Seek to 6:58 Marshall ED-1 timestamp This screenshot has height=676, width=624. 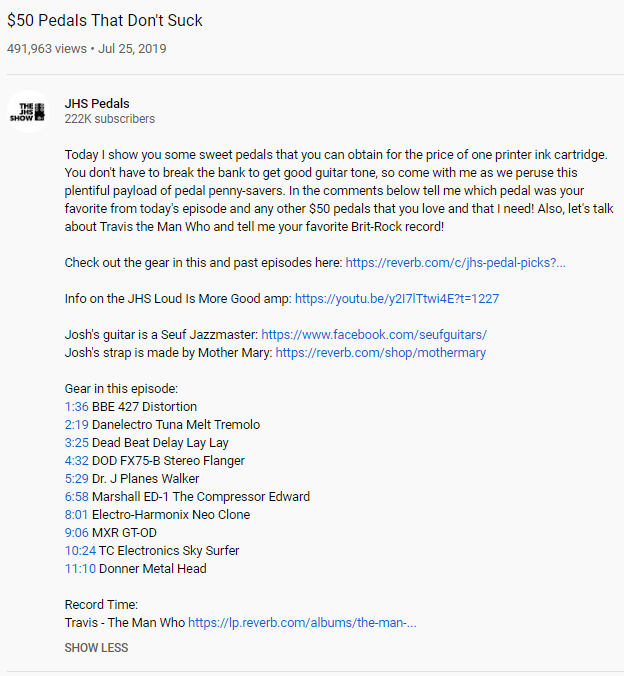pos(76,497)
